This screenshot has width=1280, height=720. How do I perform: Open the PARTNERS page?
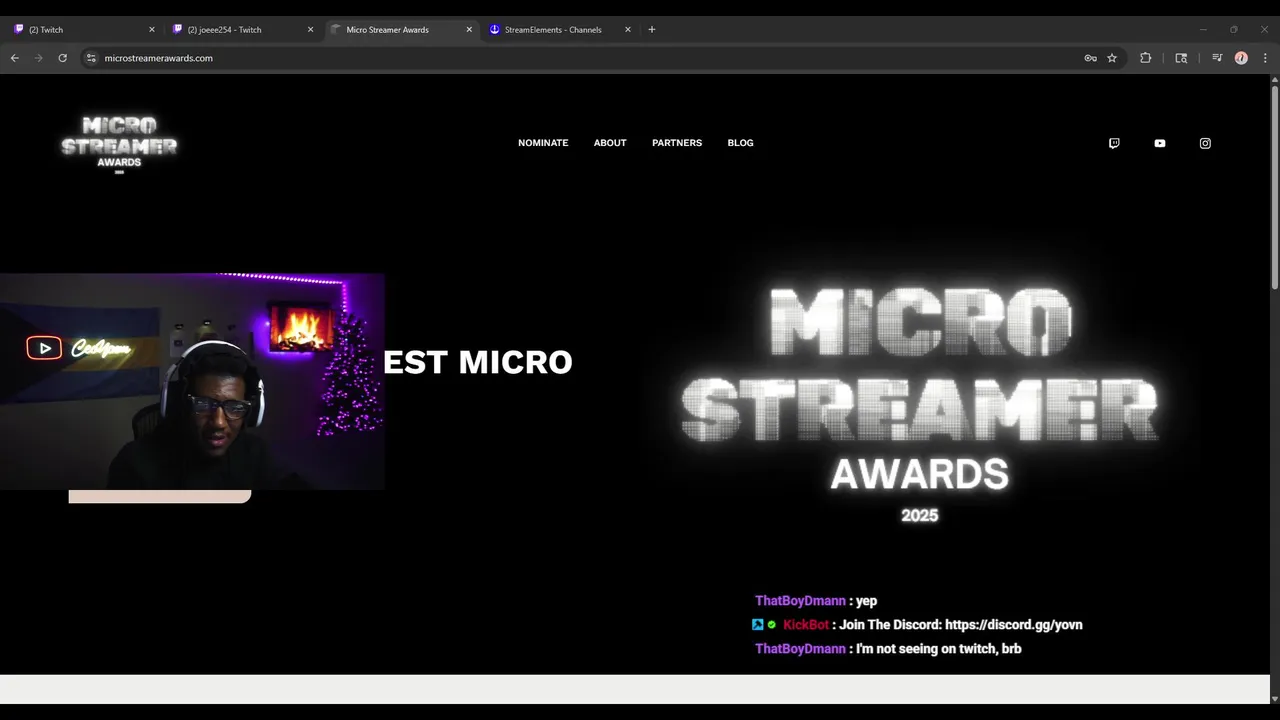click(x=677, y=143)
